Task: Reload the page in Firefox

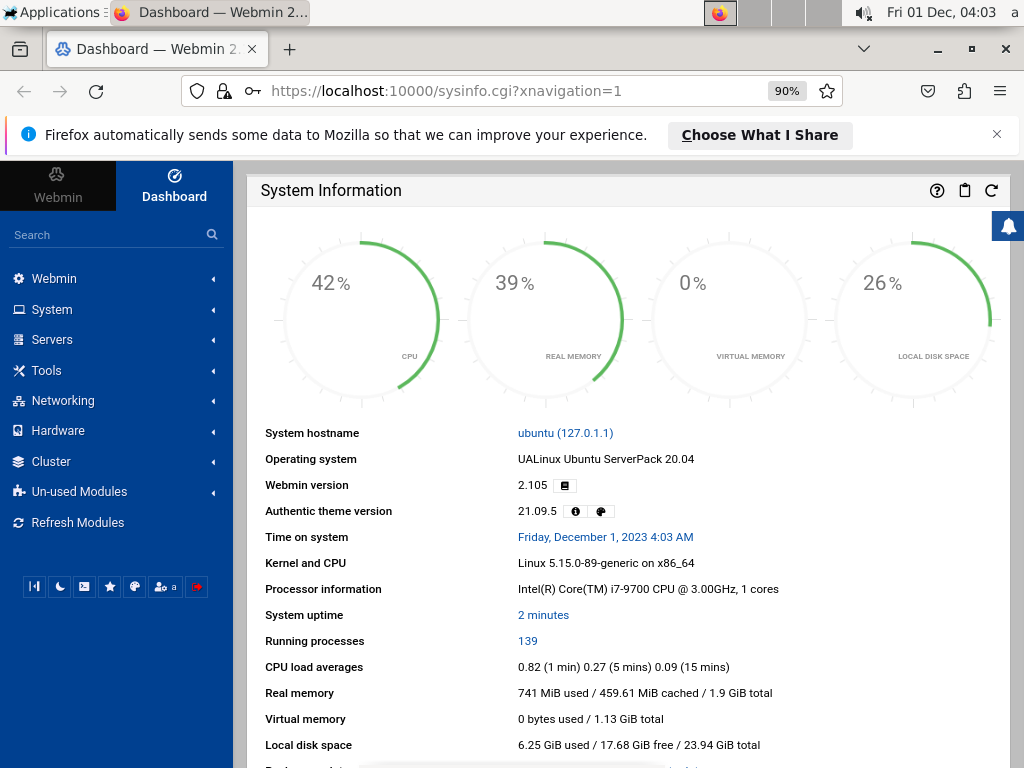Action: (x=96, y=91)
